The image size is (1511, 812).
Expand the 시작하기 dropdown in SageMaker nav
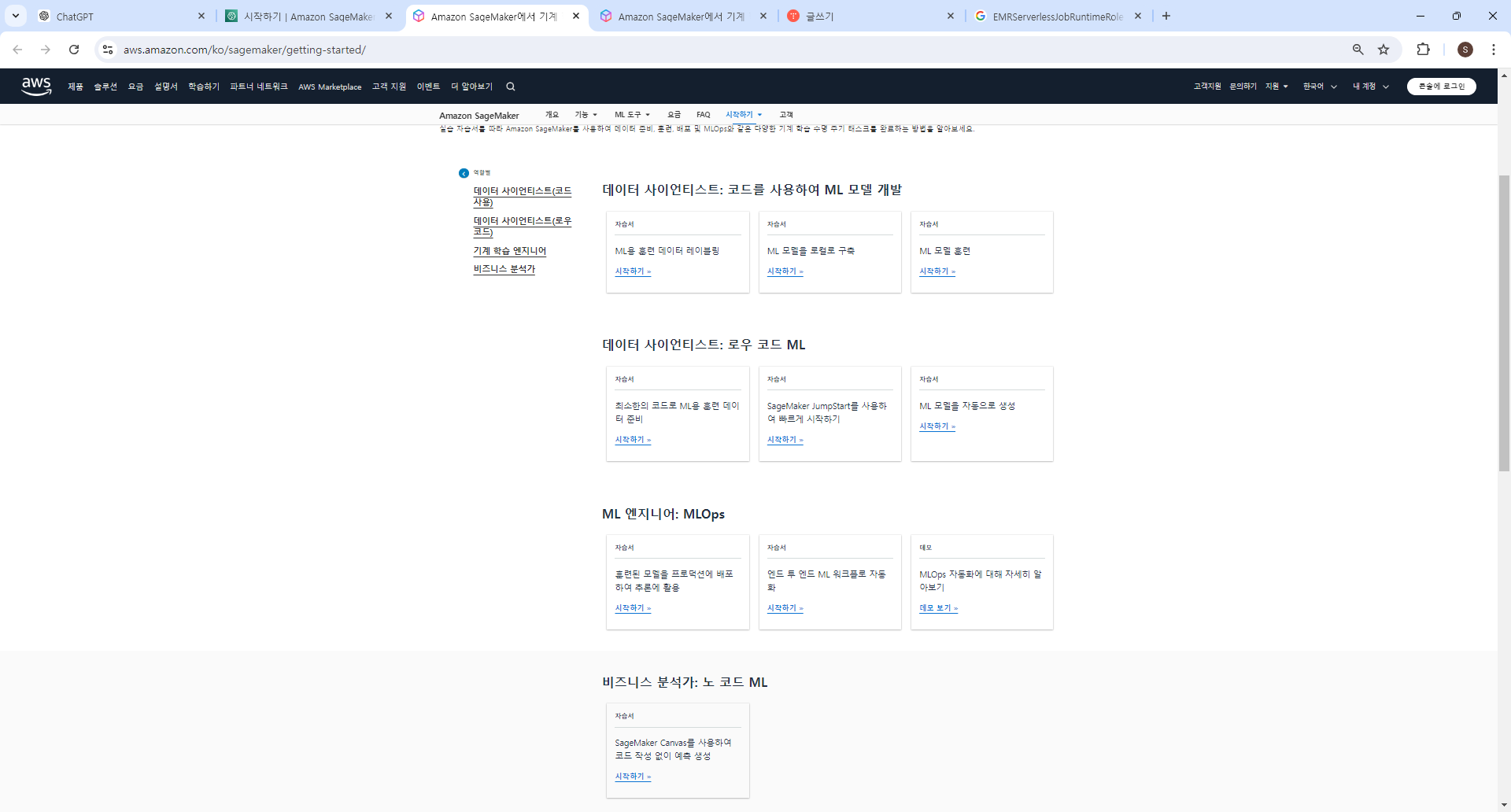pos(744,115)
